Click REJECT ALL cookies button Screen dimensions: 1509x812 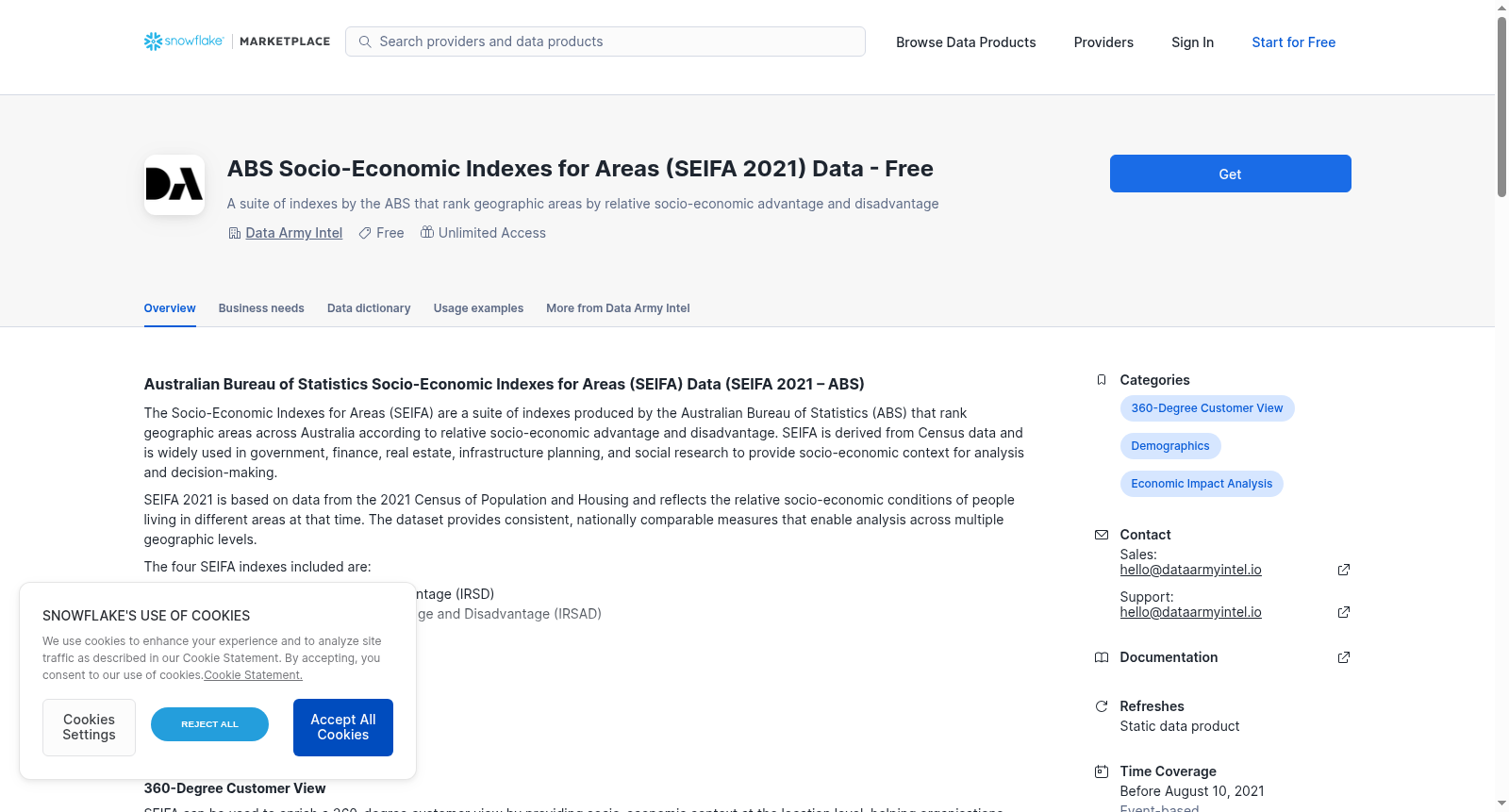209,724
